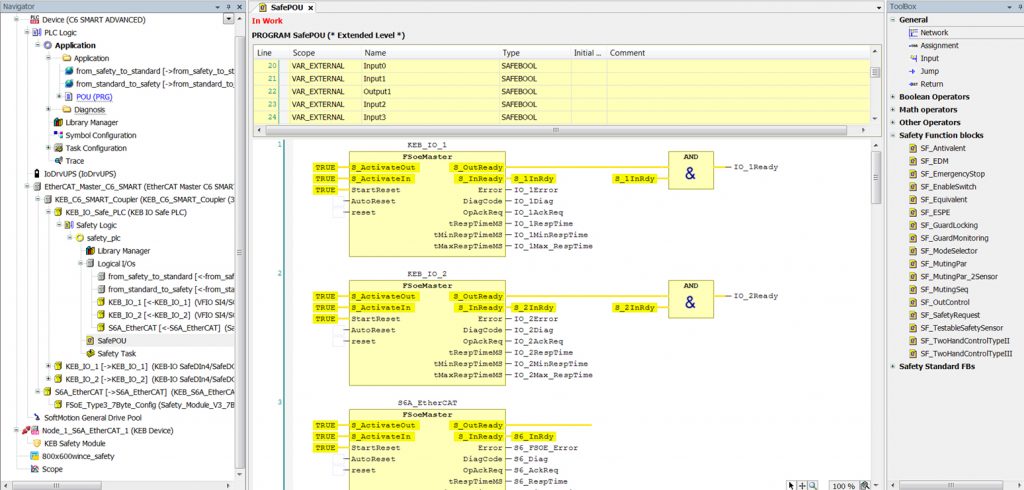Close the SafePOU tab
The width and height of the screenshot is (1024, 490).
point(309,7)
